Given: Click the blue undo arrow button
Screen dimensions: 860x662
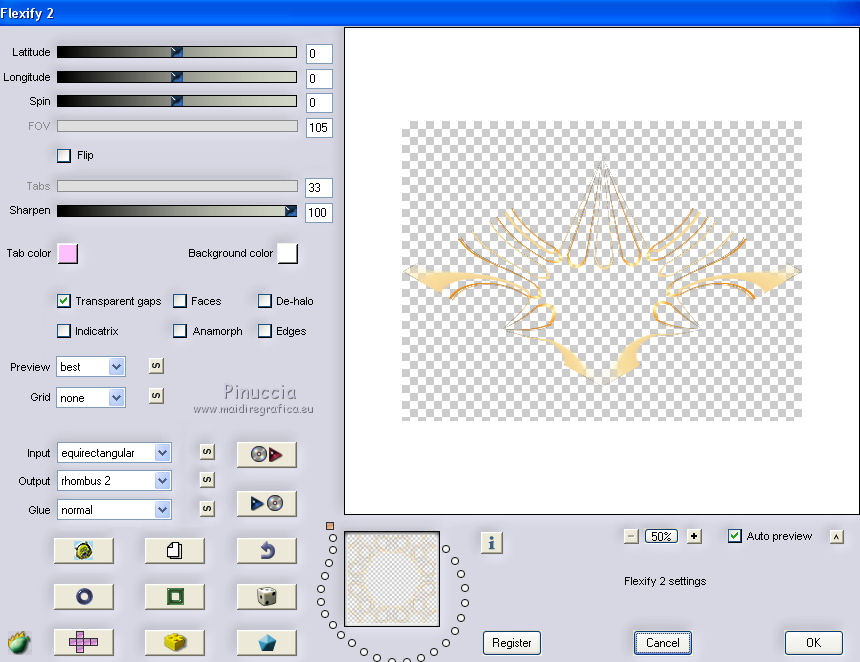Looking at the screenshot, I should [x=267, y=550].
